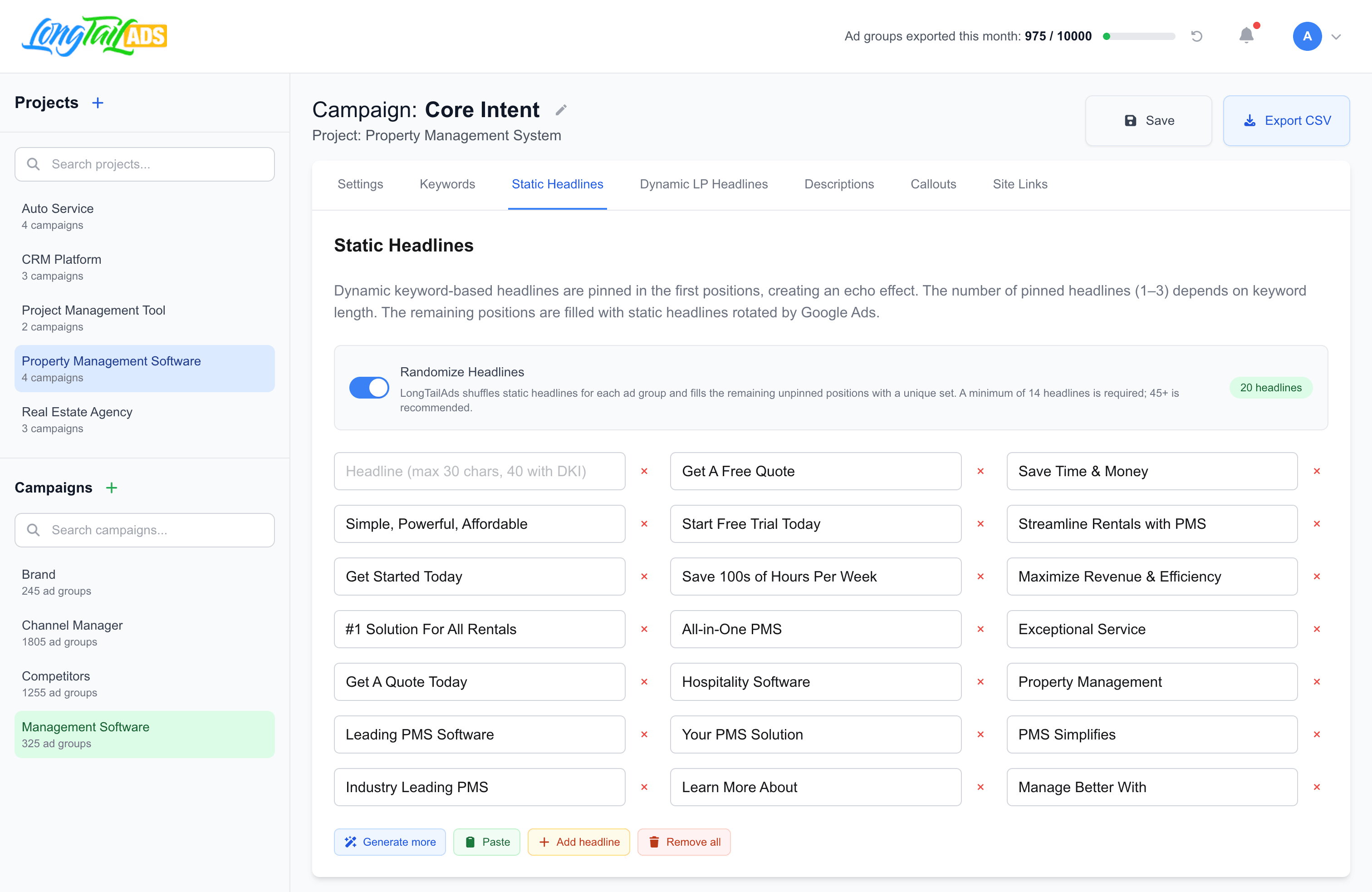The width and height of the screenshot is (1372, 892).
Task: Delete the Industry Leading PMS headline
Action: click(x=645, y=787)
